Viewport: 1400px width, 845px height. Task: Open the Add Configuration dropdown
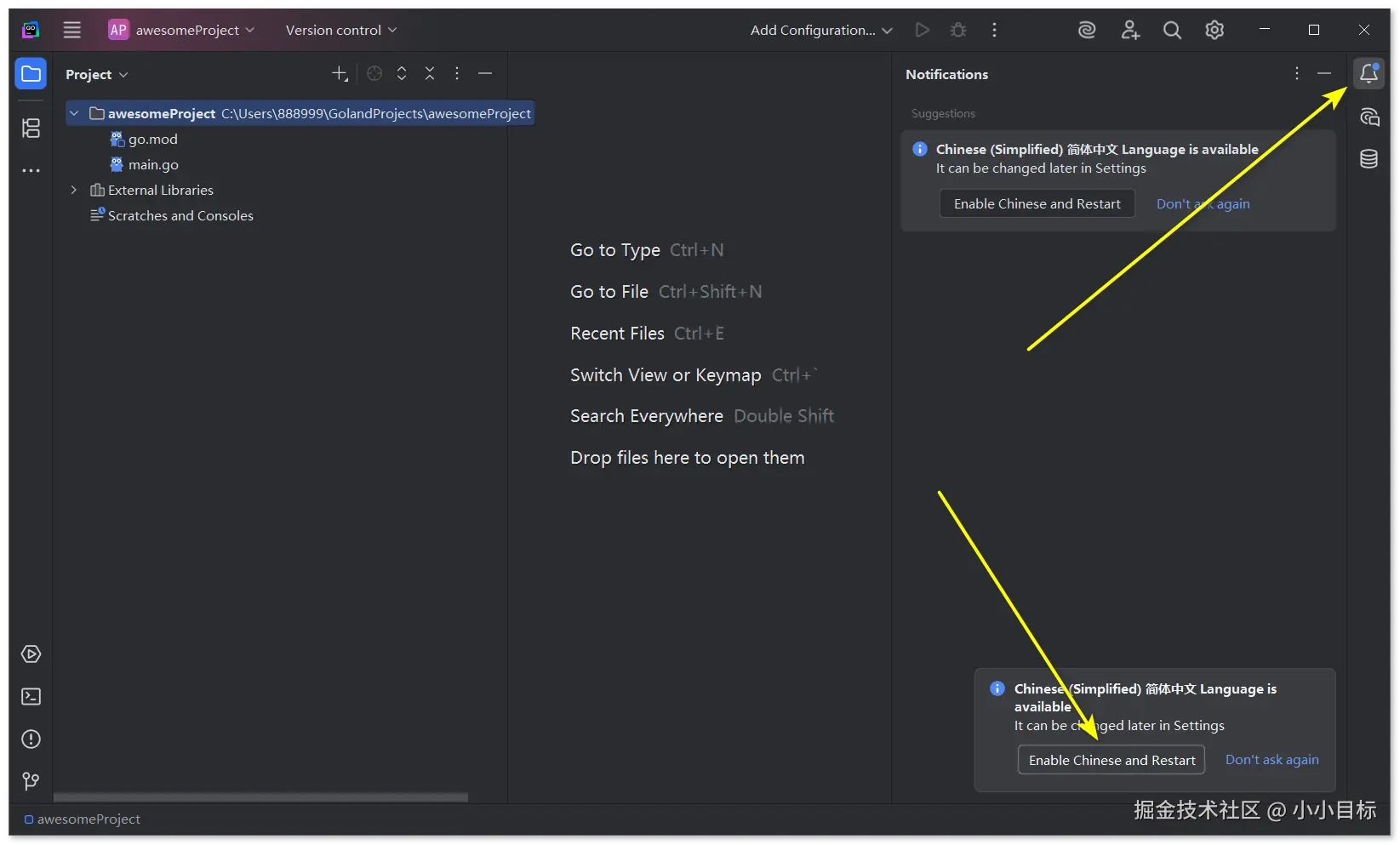pos(821,30)
